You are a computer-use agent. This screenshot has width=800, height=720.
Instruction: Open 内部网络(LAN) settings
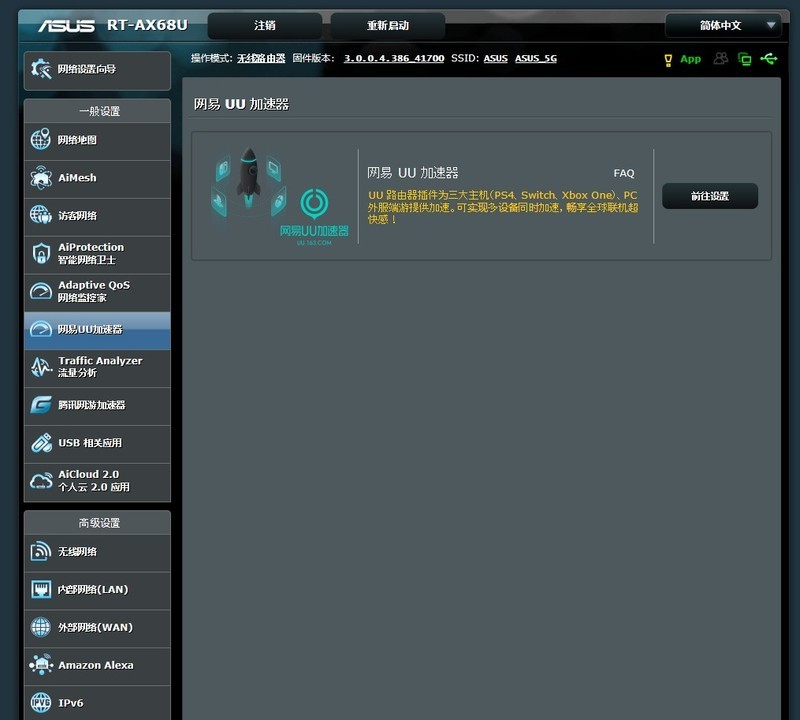[x=97, y=589]
